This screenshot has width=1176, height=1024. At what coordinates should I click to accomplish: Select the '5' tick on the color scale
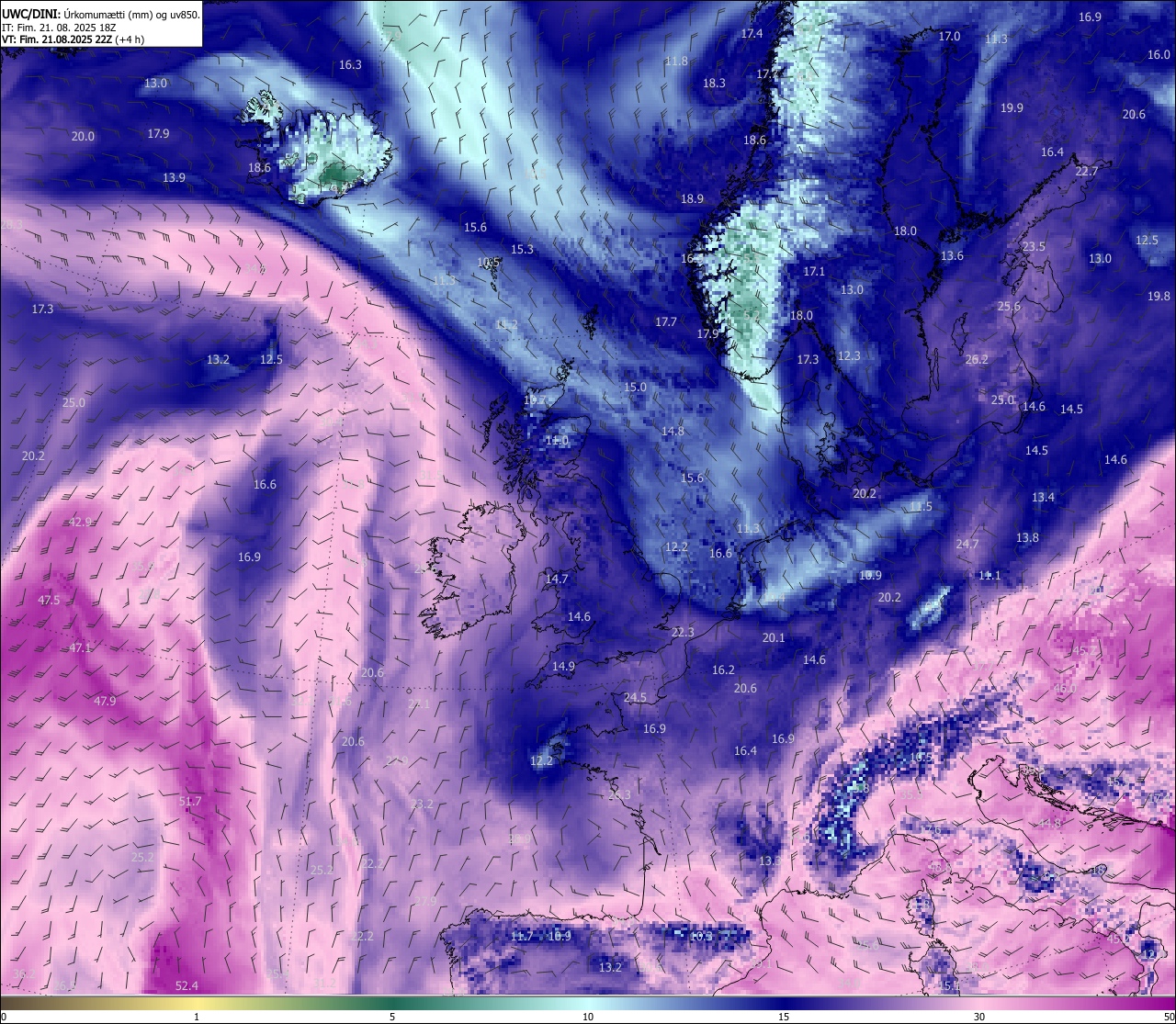392,1017
